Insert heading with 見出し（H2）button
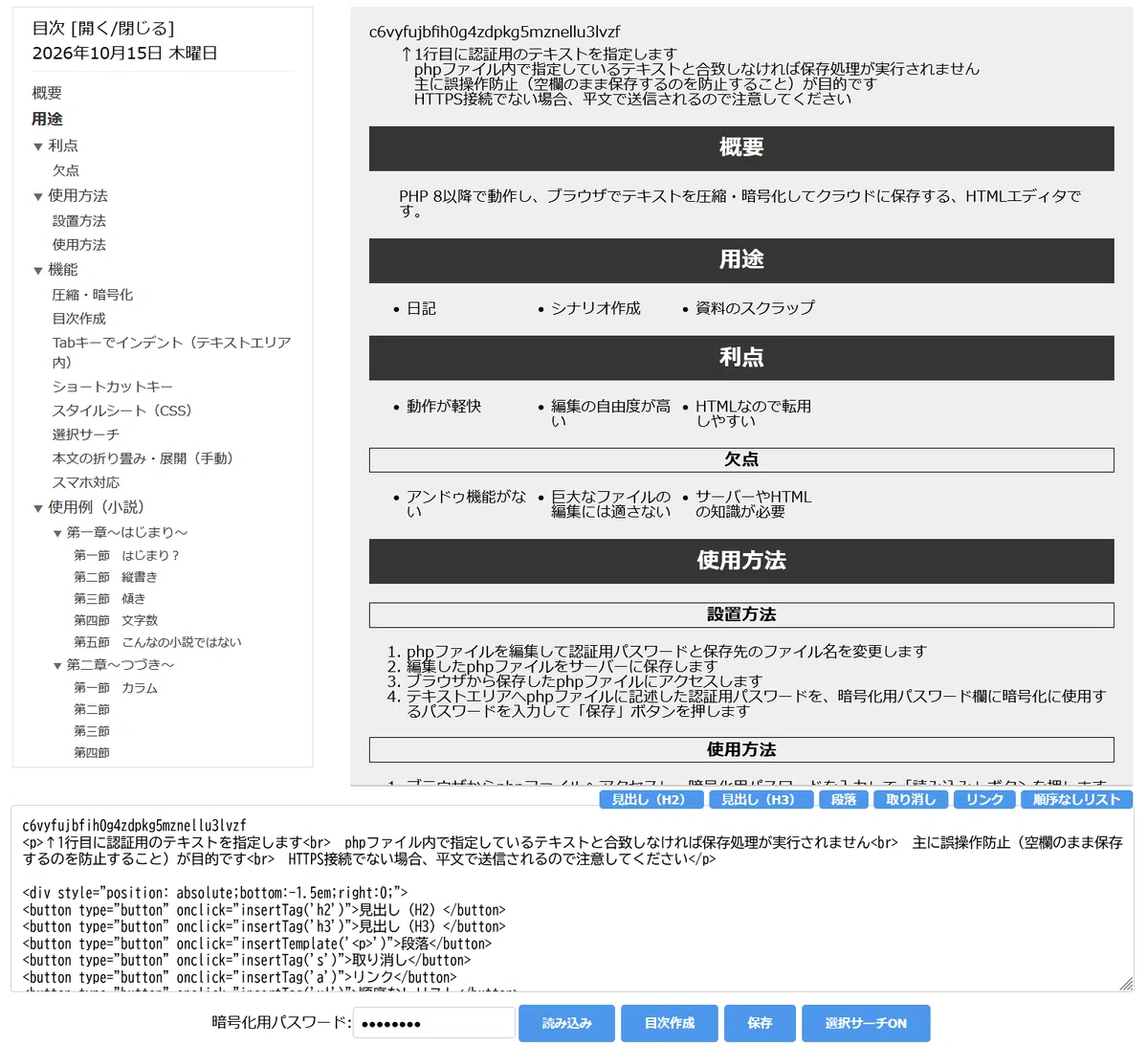 651,799
